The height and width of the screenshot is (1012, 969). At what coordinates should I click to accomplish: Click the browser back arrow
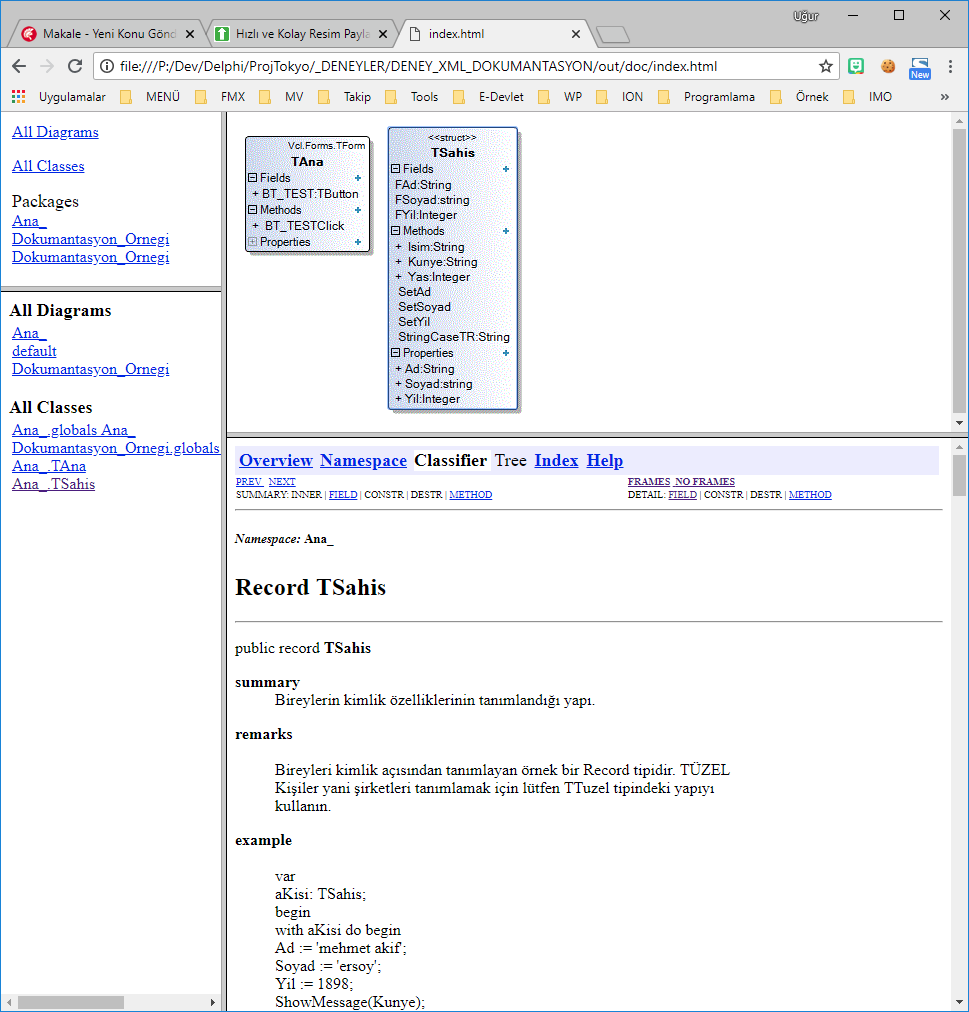(19, 66)
